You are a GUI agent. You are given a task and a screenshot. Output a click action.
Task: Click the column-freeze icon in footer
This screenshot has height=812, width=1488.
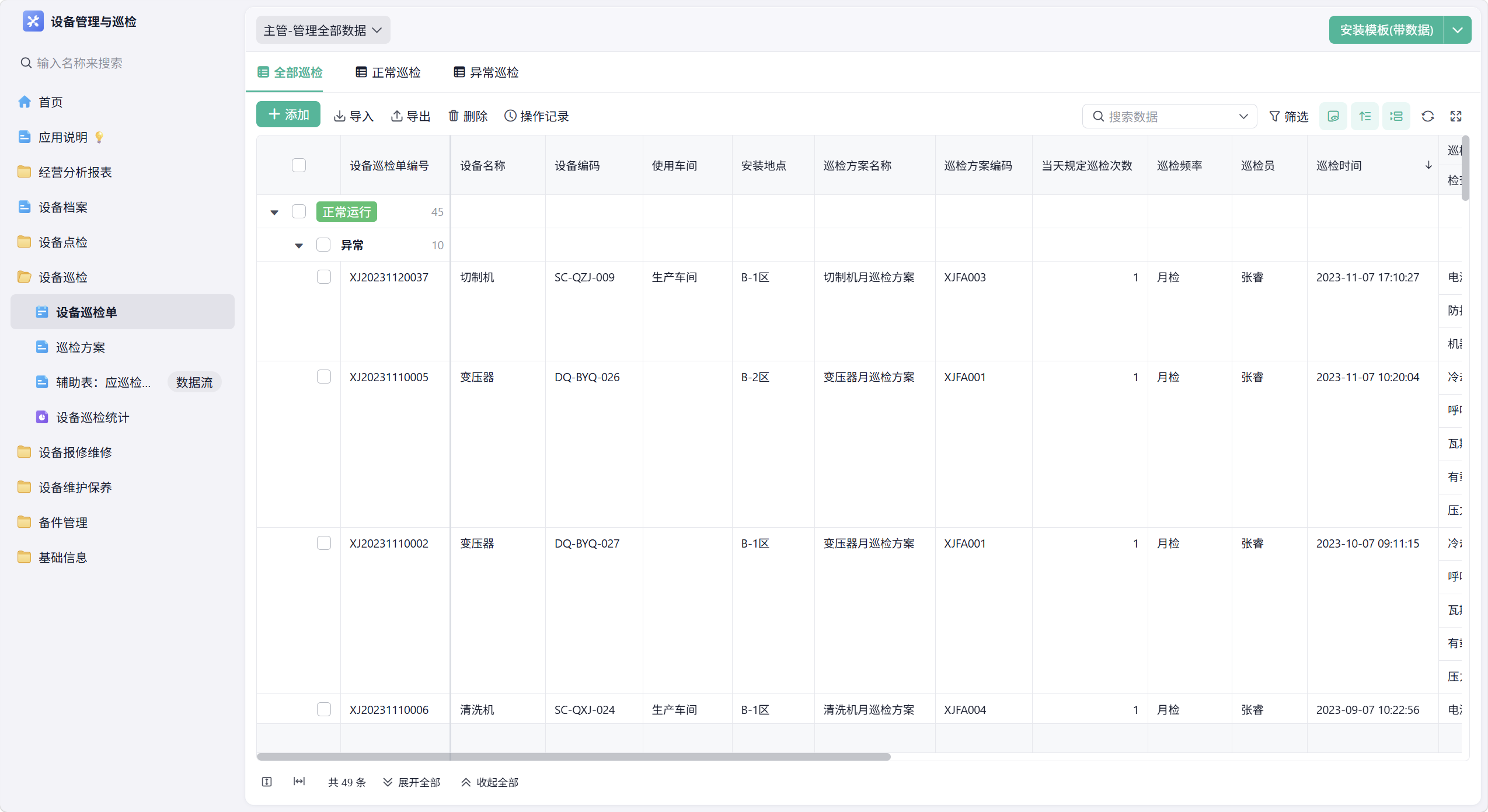267,782
